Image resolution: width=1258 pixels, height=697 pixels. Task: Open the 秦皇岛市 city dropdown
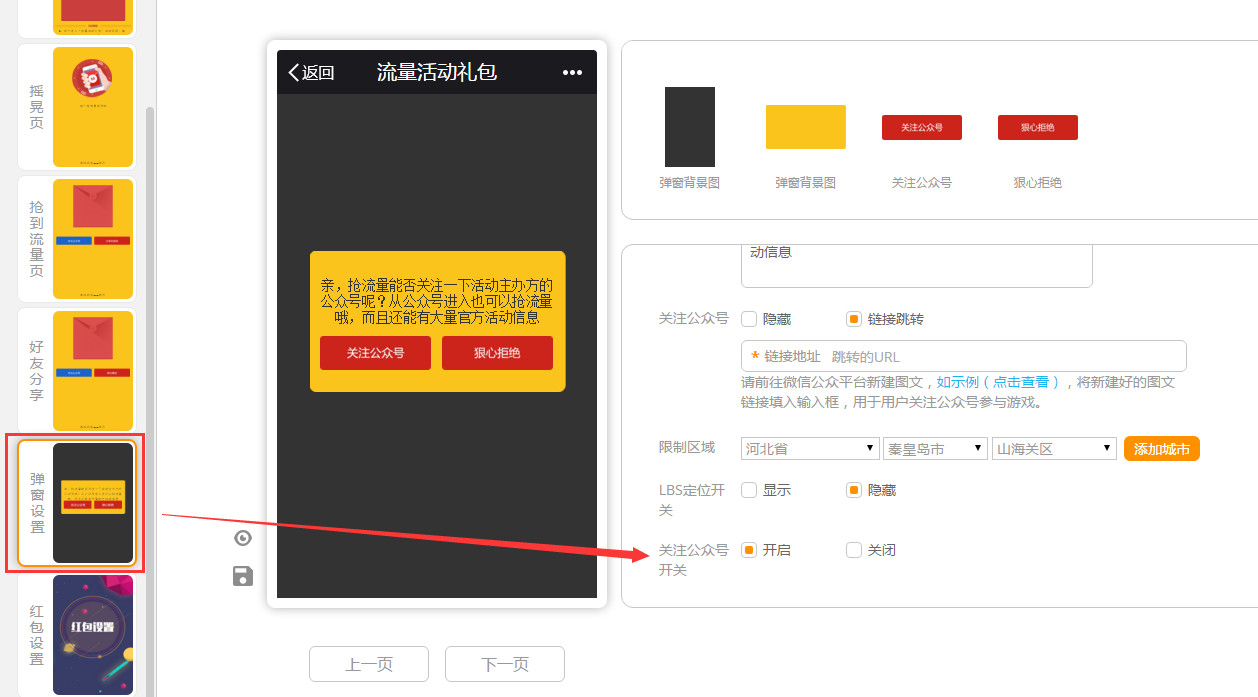(x=935, y=449)
